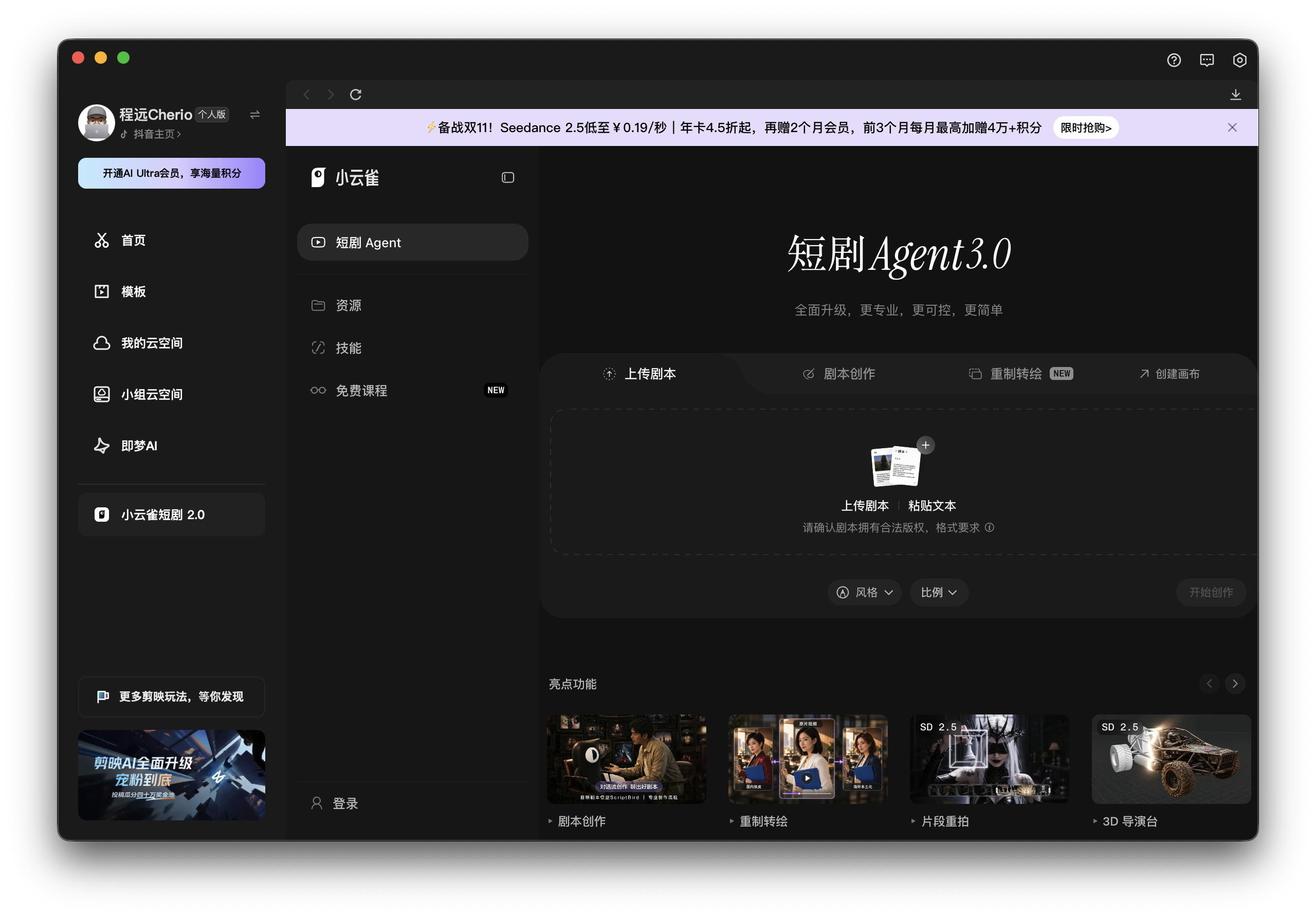The image size is (1316, 917).
Task: Open 免费课程 in the sidebar
Action: 413,390
